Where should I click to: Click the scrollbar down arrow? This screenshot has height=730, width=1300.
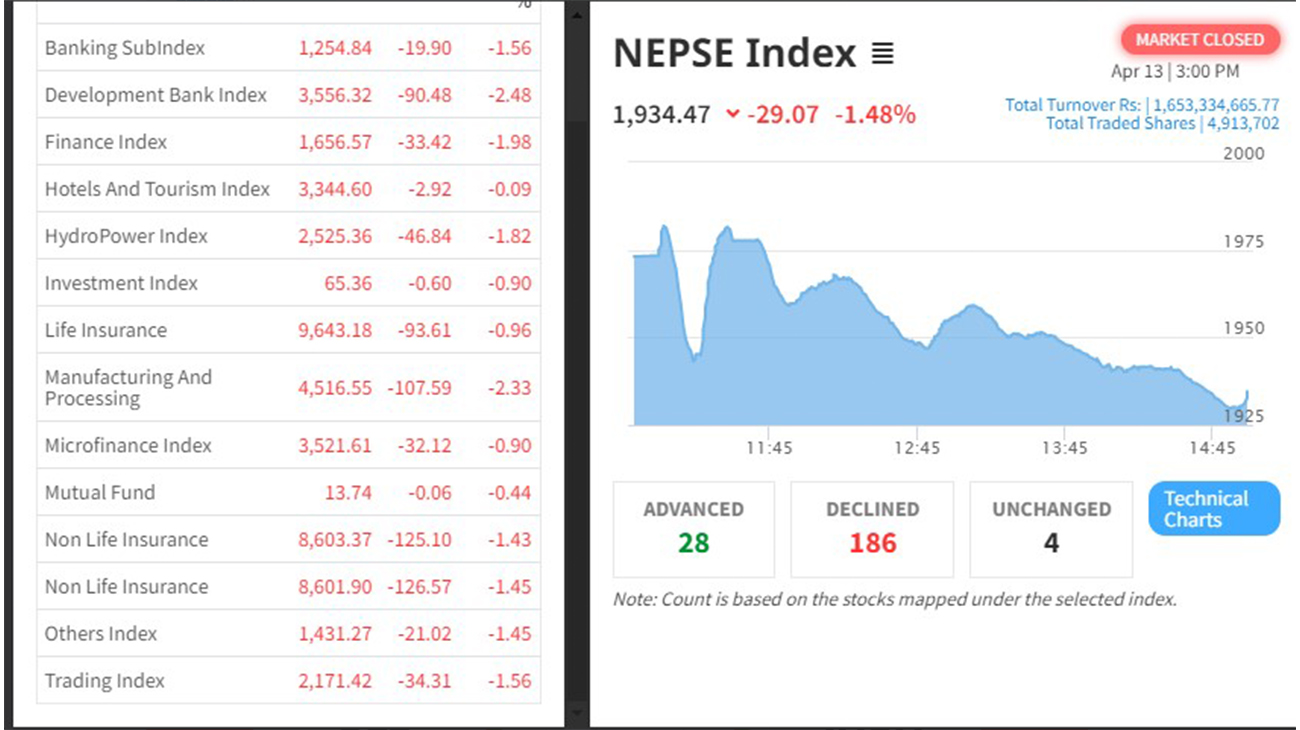point(574,713)
